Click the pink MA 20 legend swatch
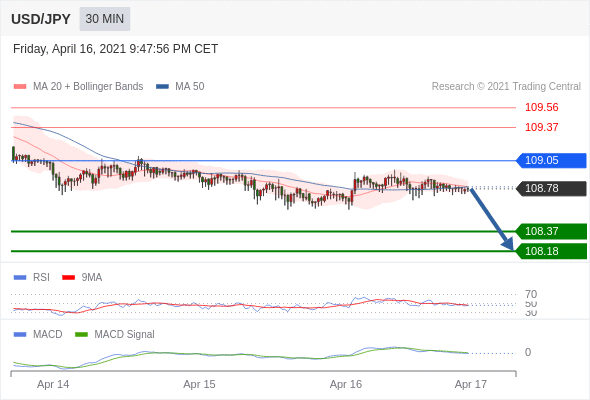Viewport: 590px width, 400px height. coord(20,87)
